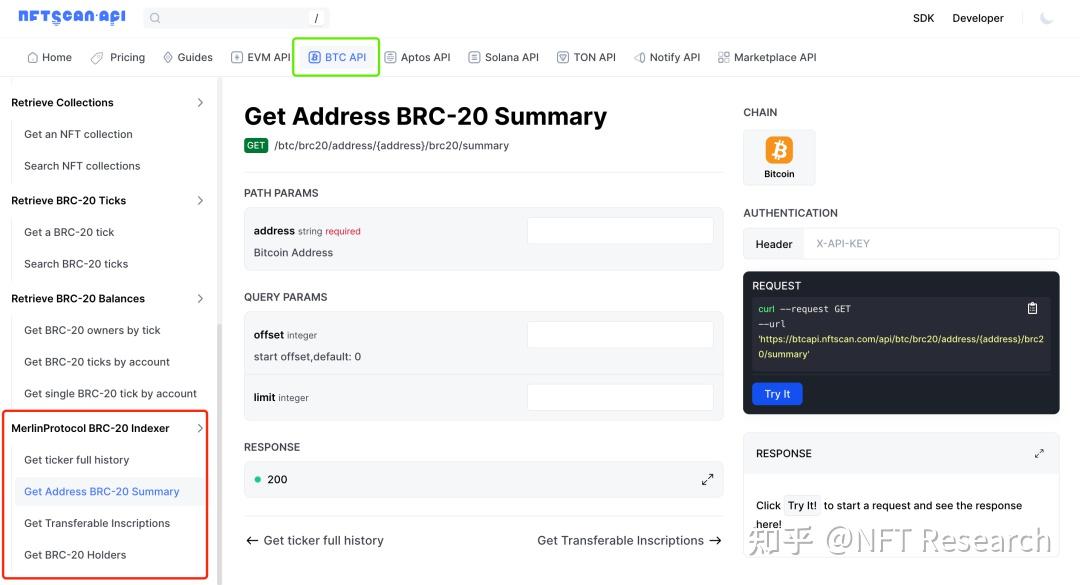Click the Marketplace API icon

click(723, 57)
